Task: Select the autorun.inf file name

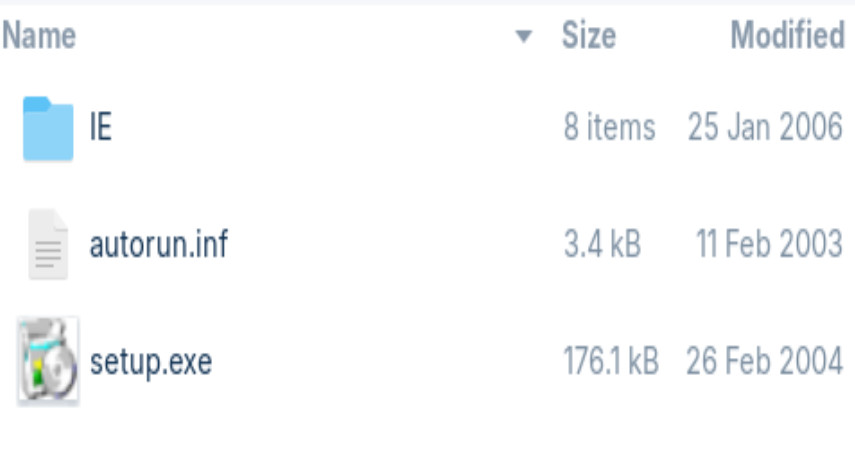Action: (x=158, y=245)
